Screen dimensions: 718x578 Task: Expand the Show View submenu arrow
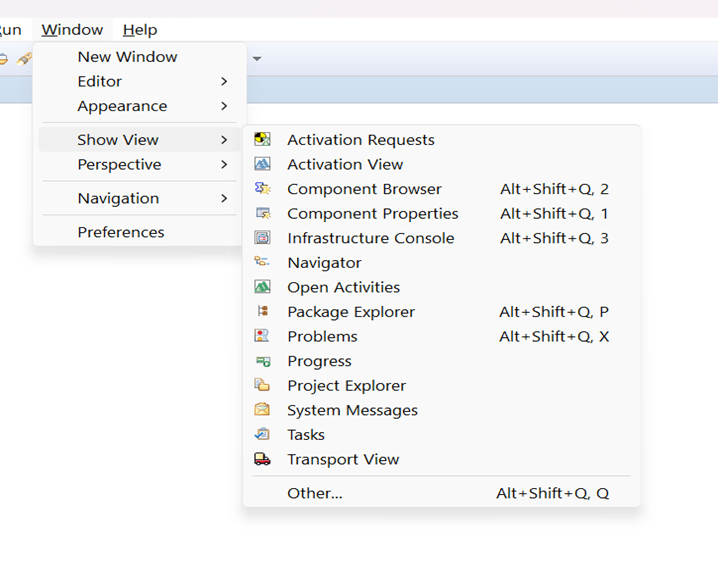(x=224, y=140)
